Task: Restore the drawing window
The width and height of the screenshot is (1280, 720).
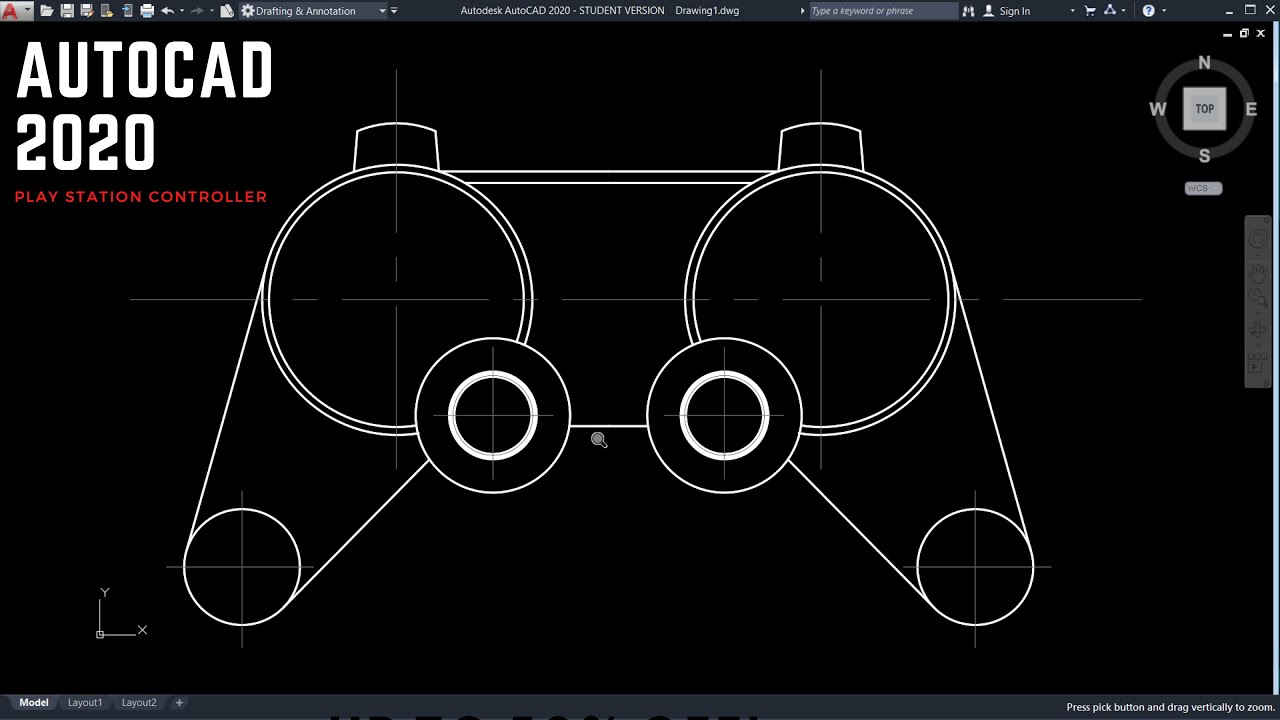Action: point(1244,34)
